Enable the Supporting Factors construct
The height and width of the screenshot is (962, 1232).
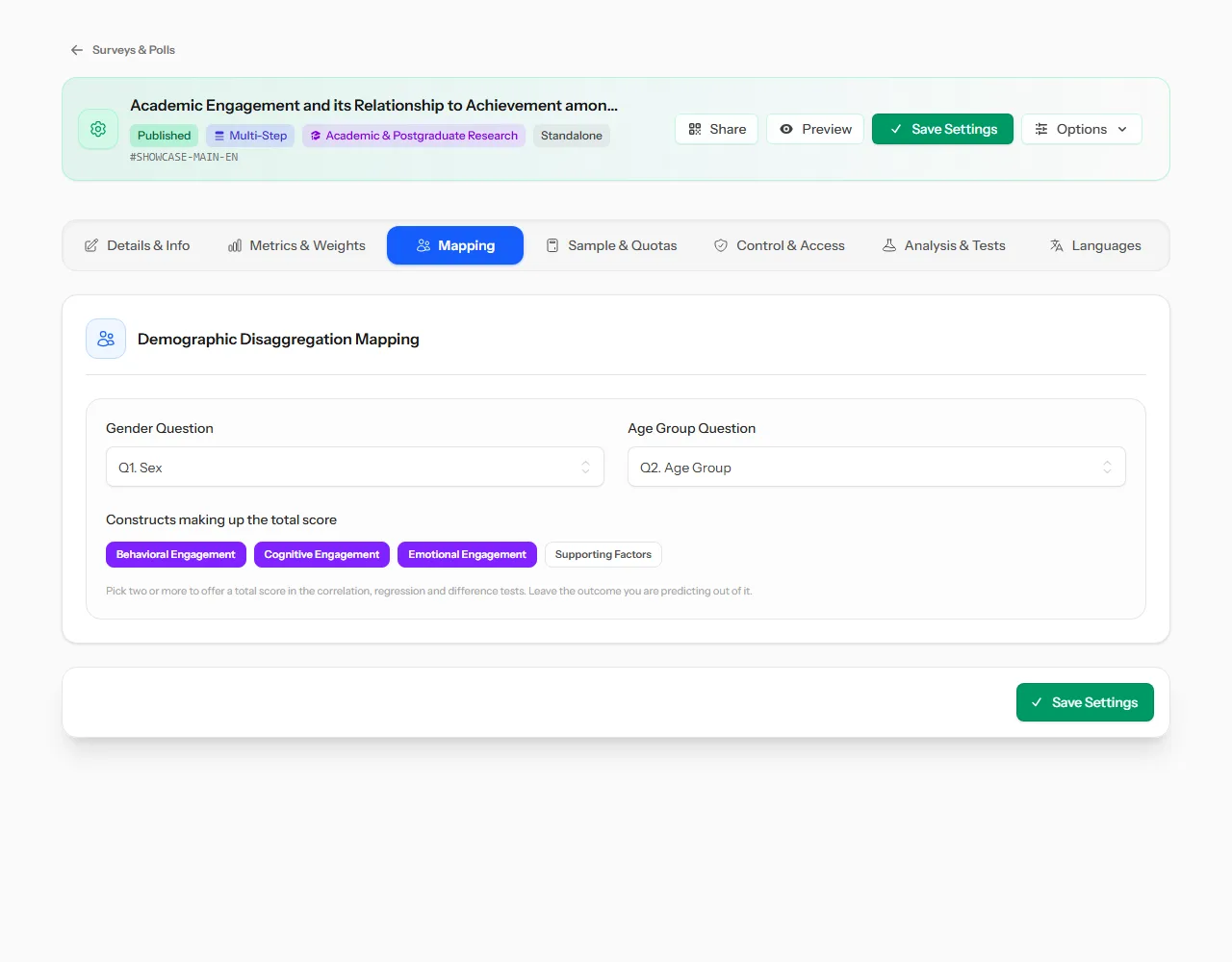click(603, 554)
